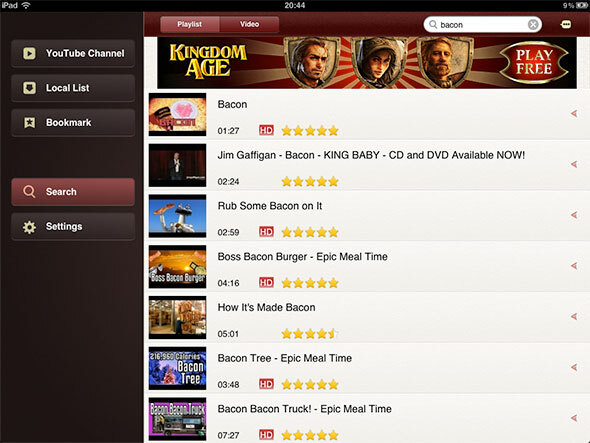Open the Bookmark section
Image resolution: width=590 pixels, height=443 pixels.
(73, 123)
